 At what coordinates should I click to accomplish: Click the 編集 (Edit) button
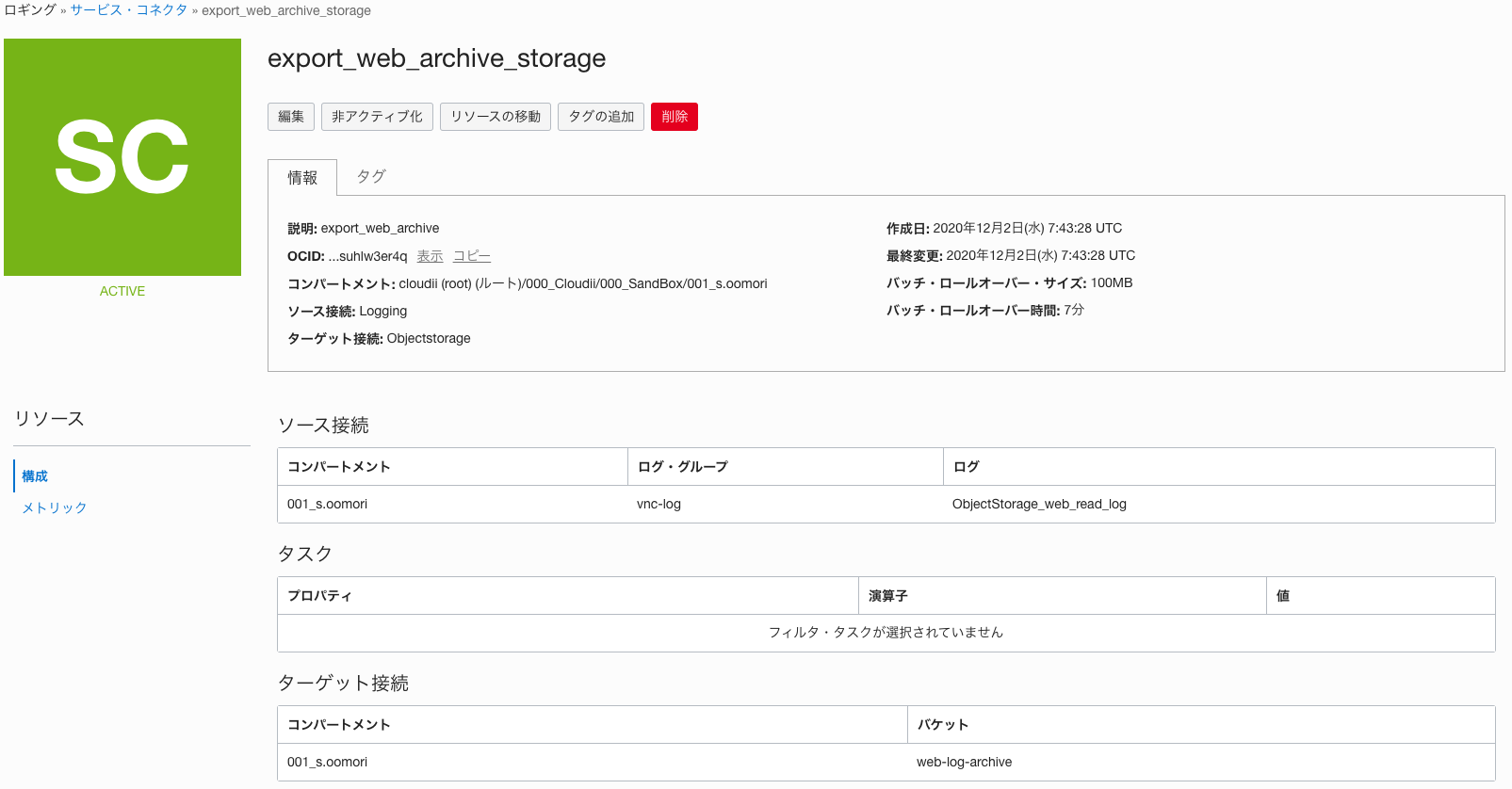pos(291,117)
